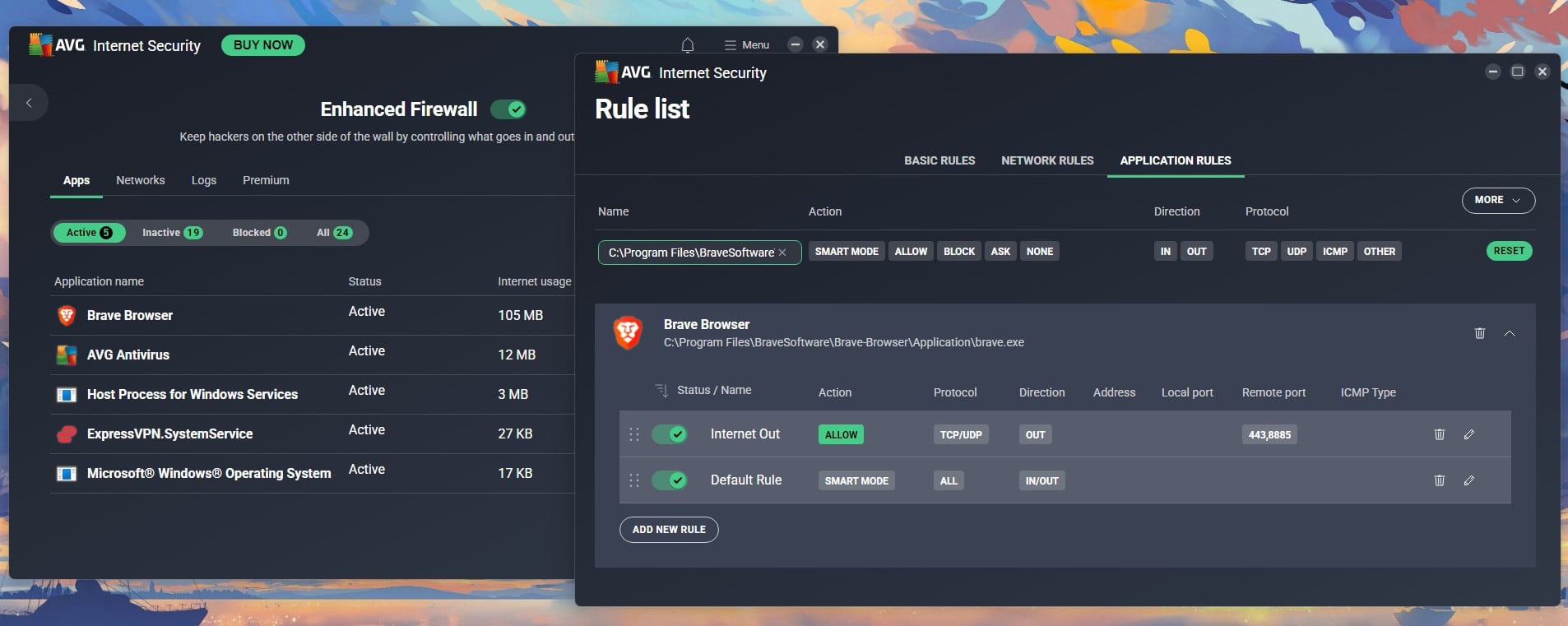This screenshot has height=626, width=1568.
Task: Click the SMART MODE tag on Default Rule
Action: (856, 480)
